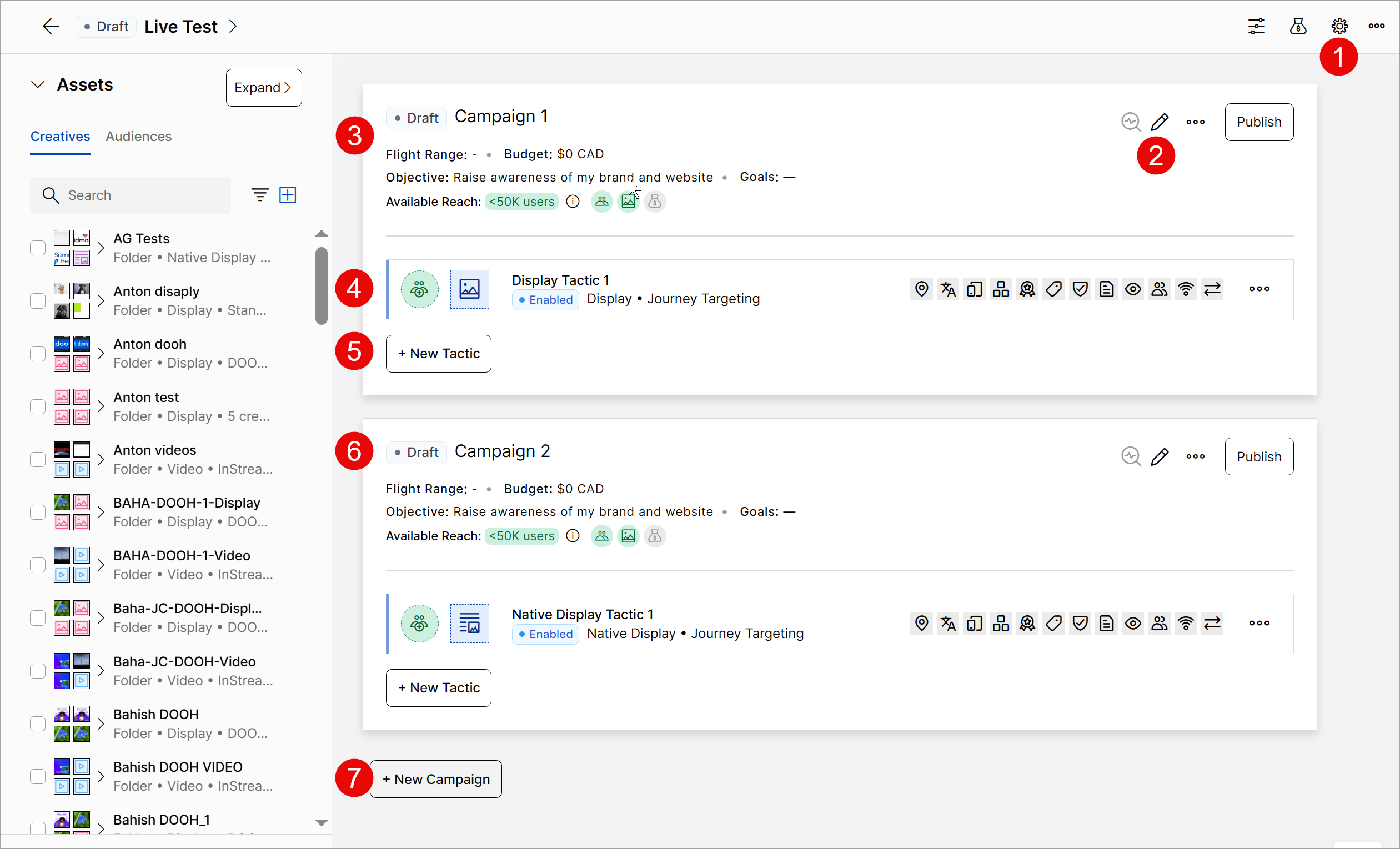Click the add new creative plus-square icon

point(288,195)
